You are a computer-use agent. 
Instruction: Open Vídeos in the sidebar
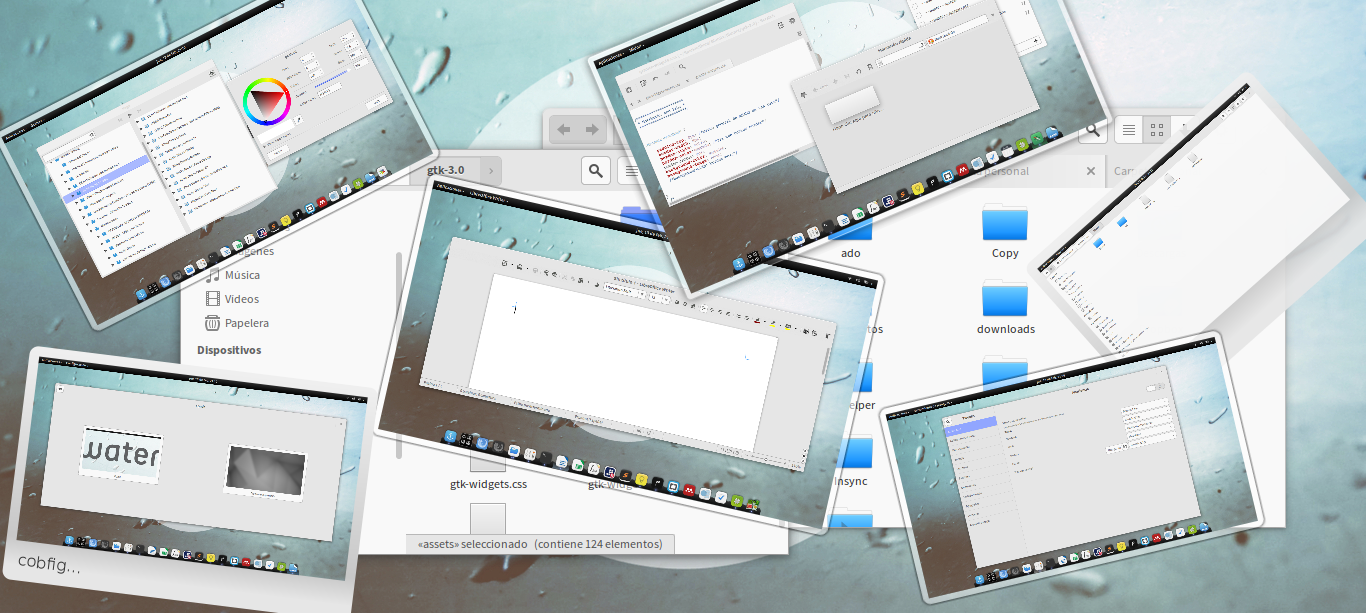click(x=242, y=299)
